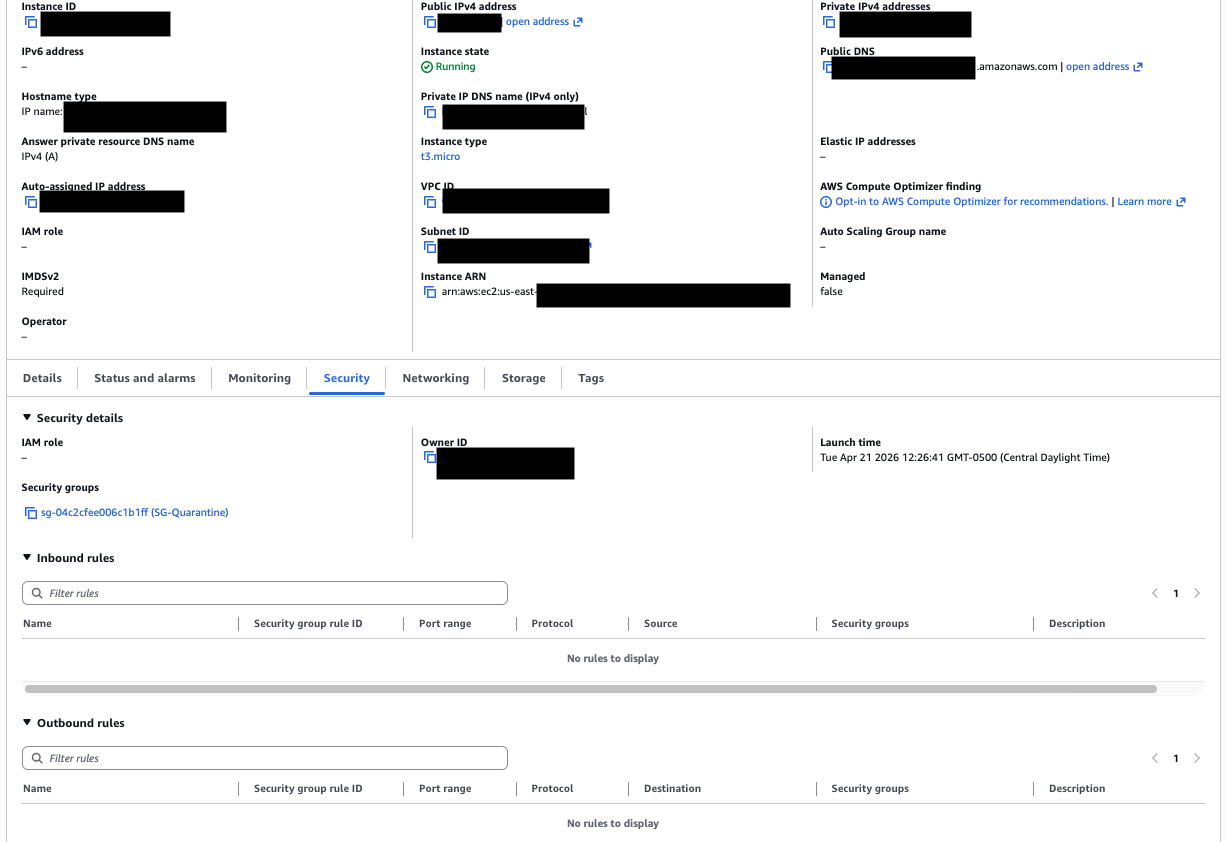
Task: Click the Outbound Description column header
Action: coord(1077,789)
